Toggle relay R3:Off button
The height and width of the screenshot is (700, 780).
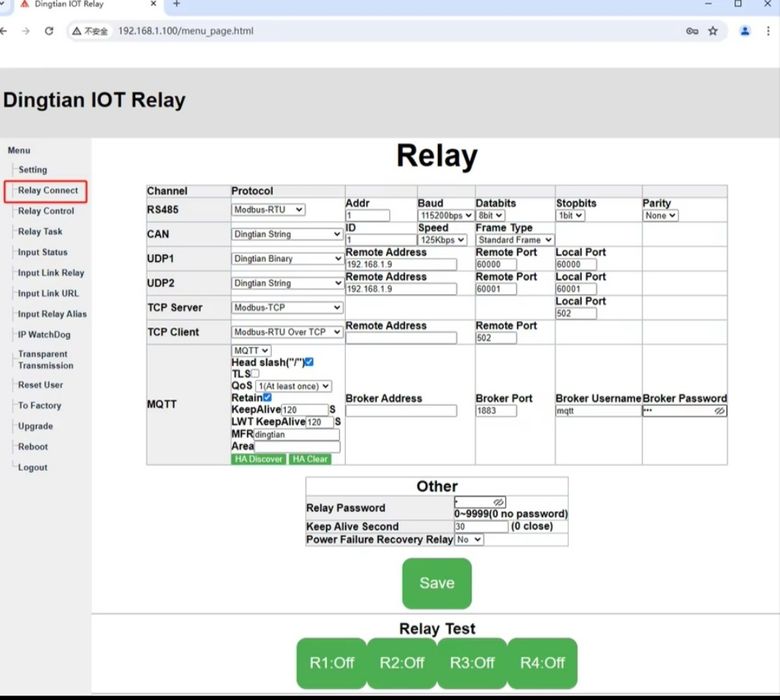tap(472, 663)
